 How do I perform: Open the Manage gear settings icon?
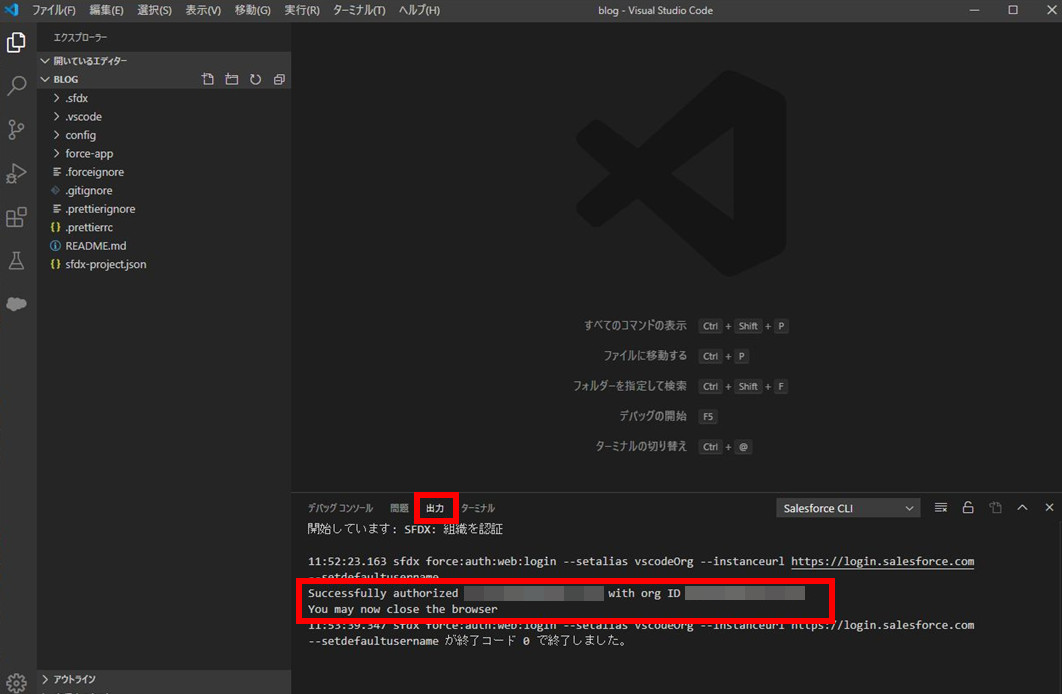coord(16,684)
